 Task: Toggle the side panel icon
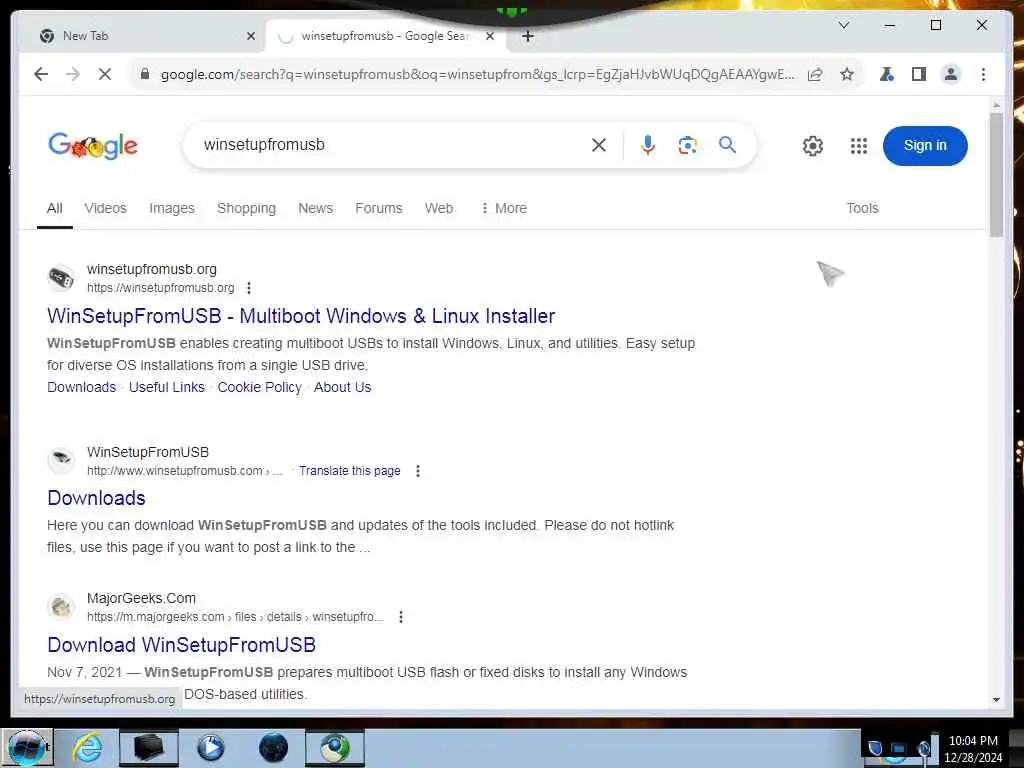pos(919,74)
